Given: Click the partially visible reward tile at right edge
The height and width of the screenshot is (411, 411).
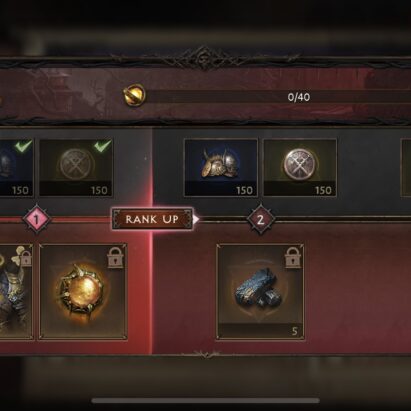Looking at the screenshot, I should click(x=406, y=168).
